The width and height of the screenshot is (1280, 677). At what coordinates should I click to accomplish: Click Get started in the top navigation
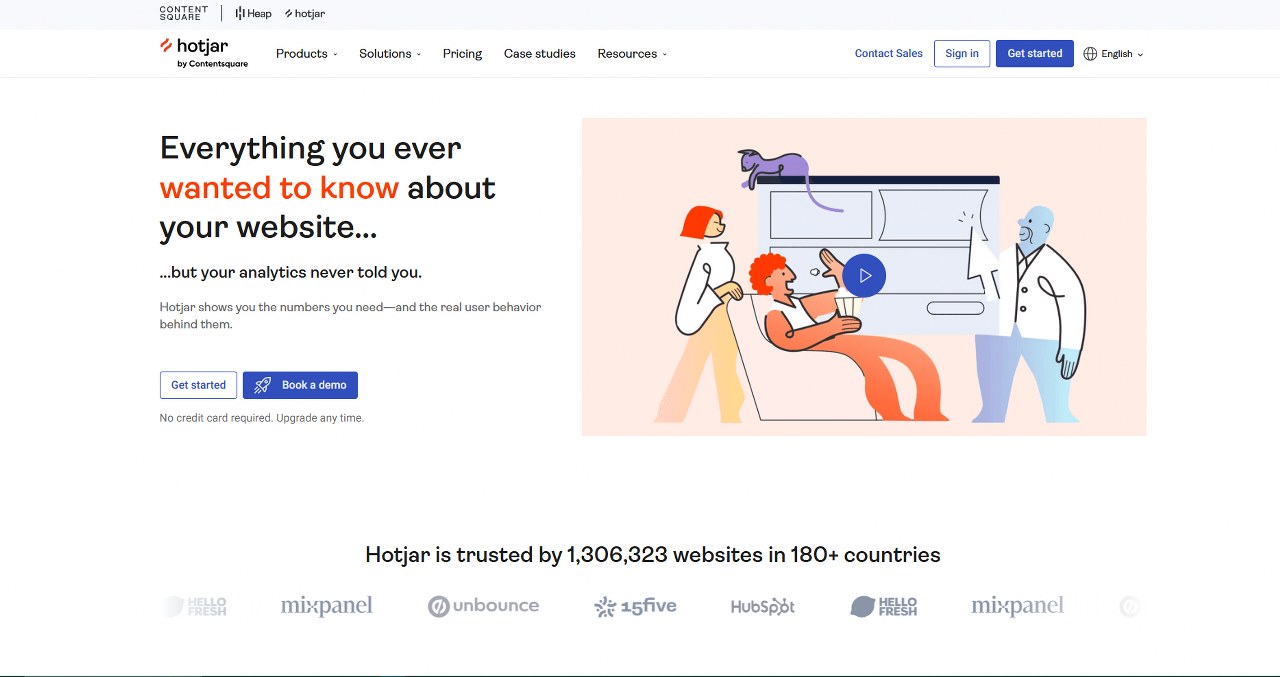point(1034,54)
